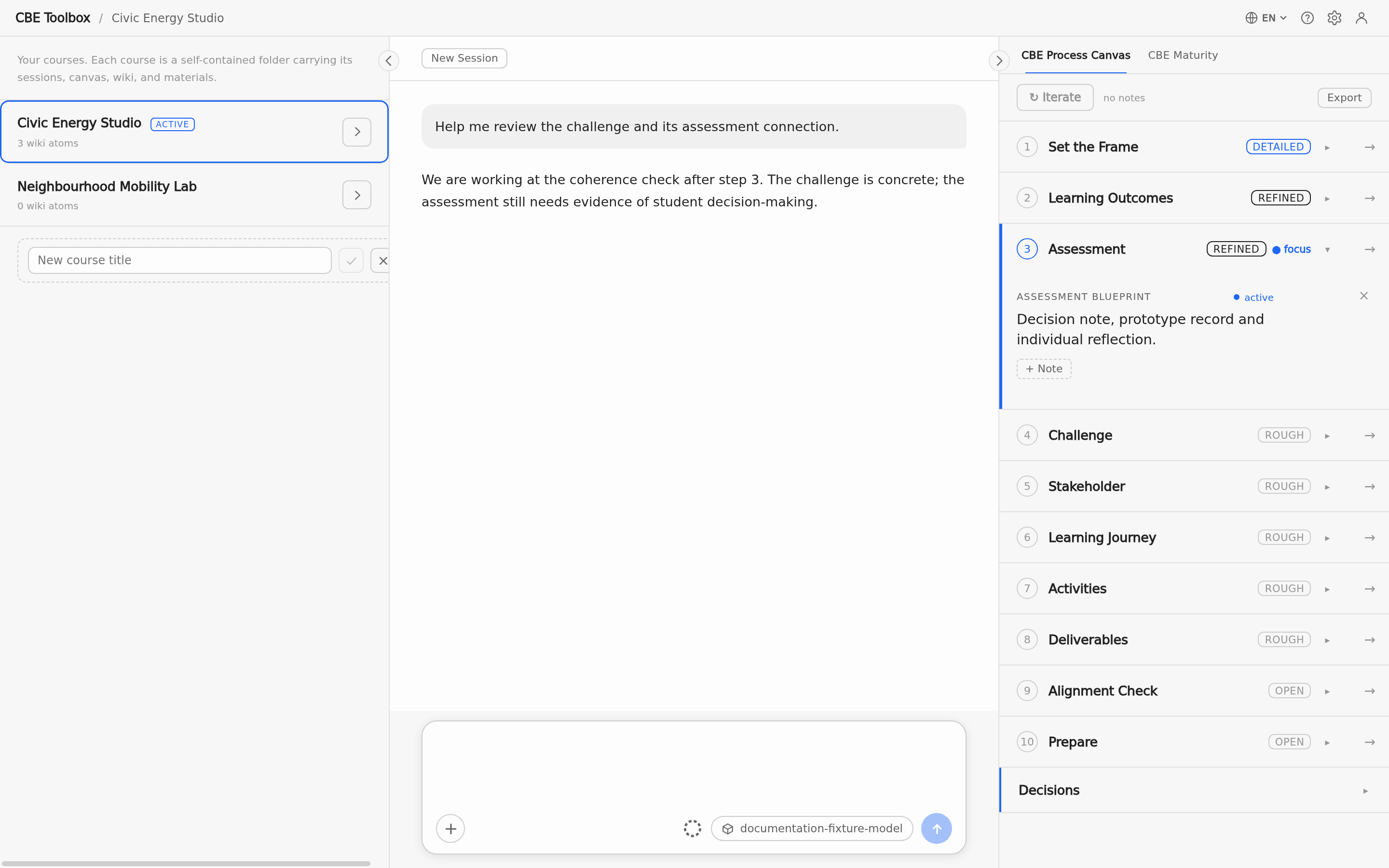Click the Iterate button
Screen dimensions: 1389x868
[1055, 97]
